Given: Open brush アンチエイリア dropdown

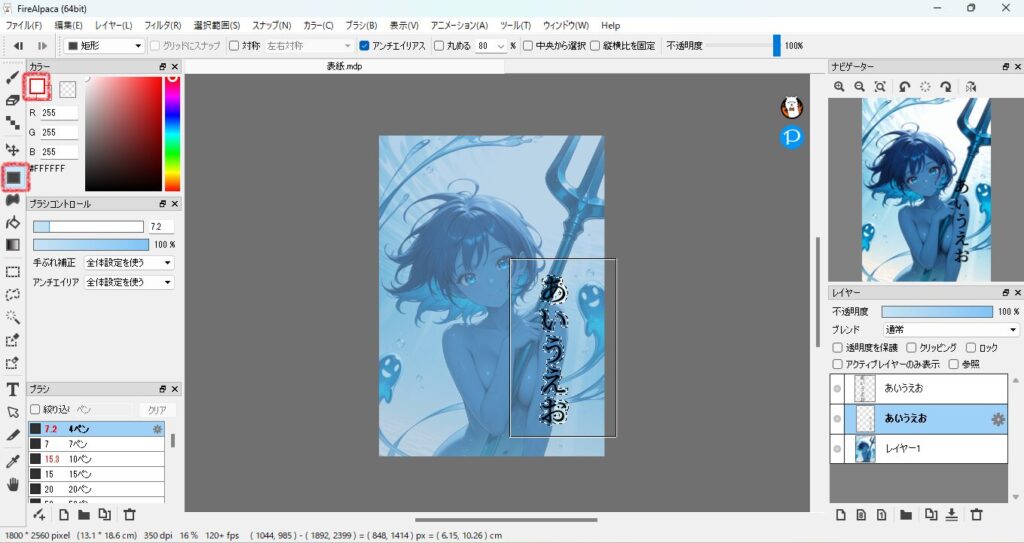Looking at the screenshot, I should pyautogui.click(x=129, y=282).
